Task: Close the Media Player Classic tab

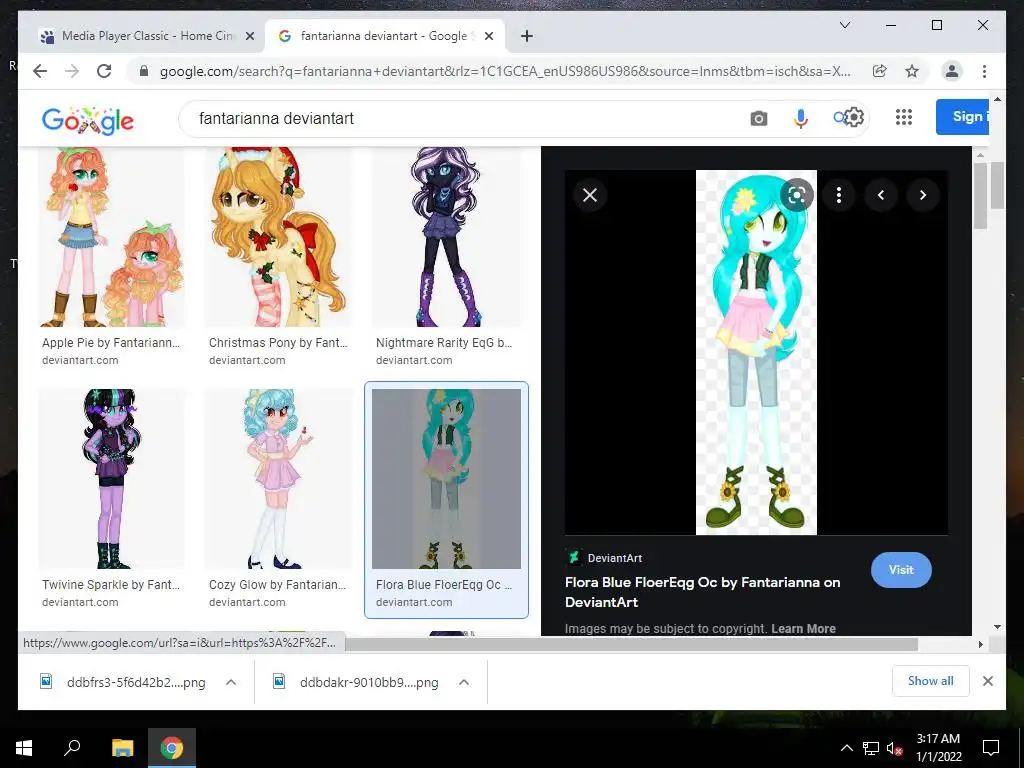Action: (x=249, y=37)
